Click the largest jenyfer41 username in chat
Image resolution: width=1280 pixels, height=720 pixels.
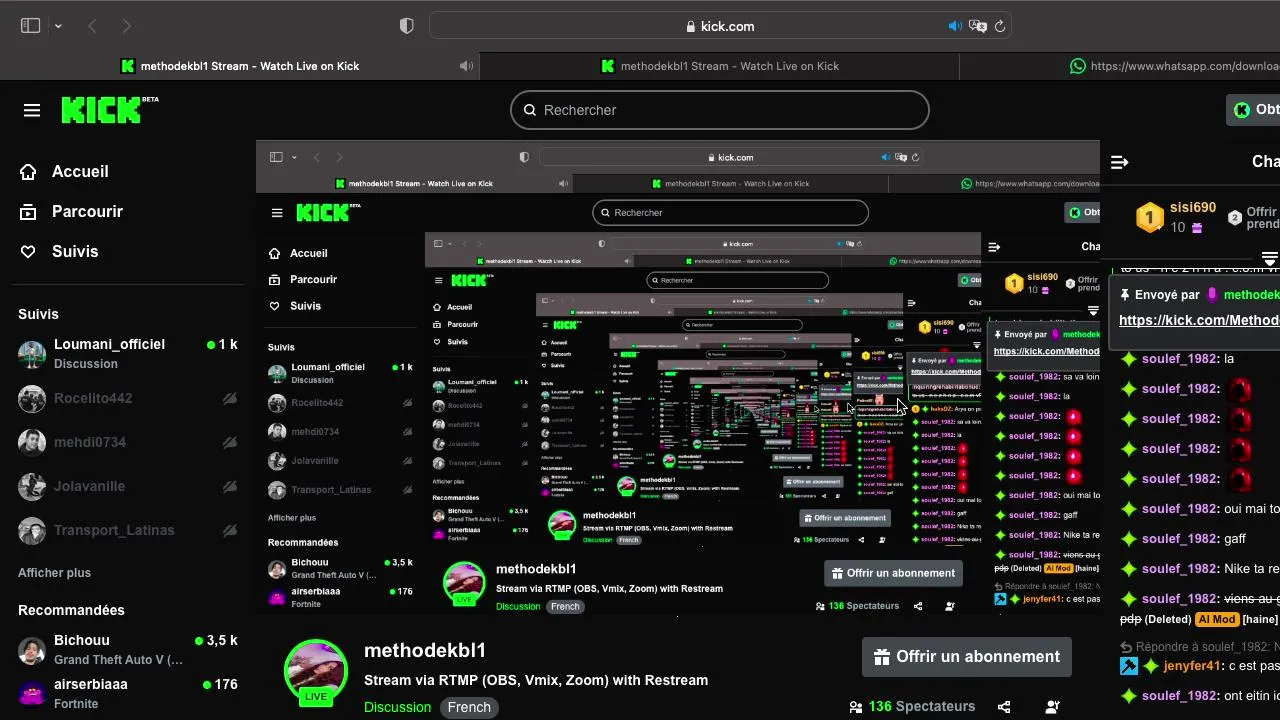coord(1192,666)
